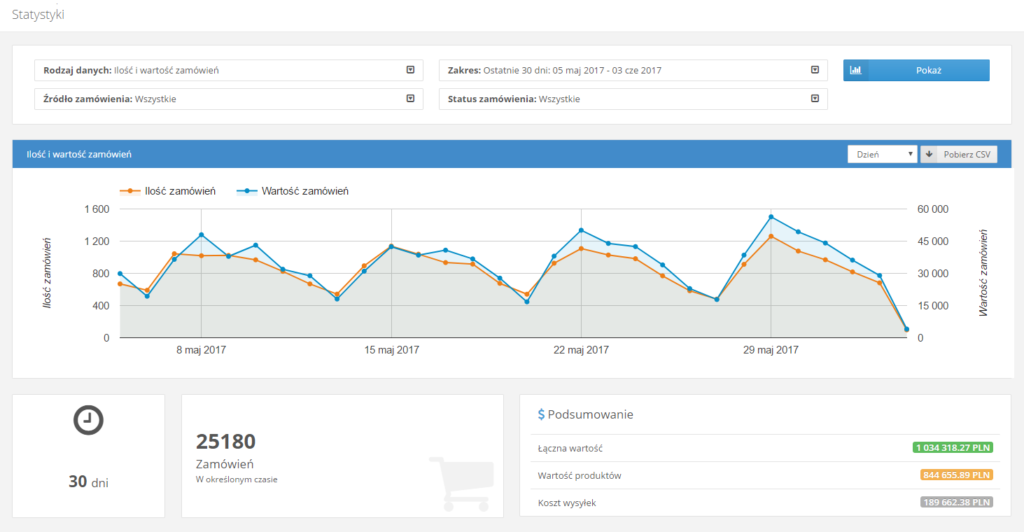
Task: Click the arrow icon in the Status zamówienia field
Action: [815, 99]
